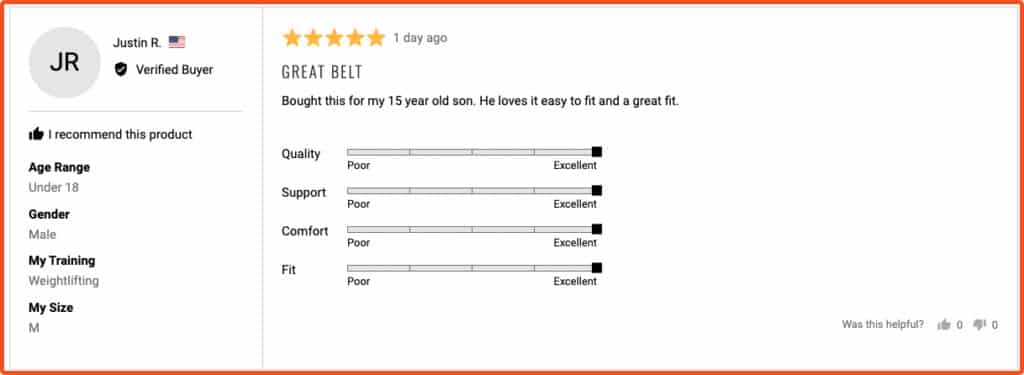Click the review body text

click(480, 102)
